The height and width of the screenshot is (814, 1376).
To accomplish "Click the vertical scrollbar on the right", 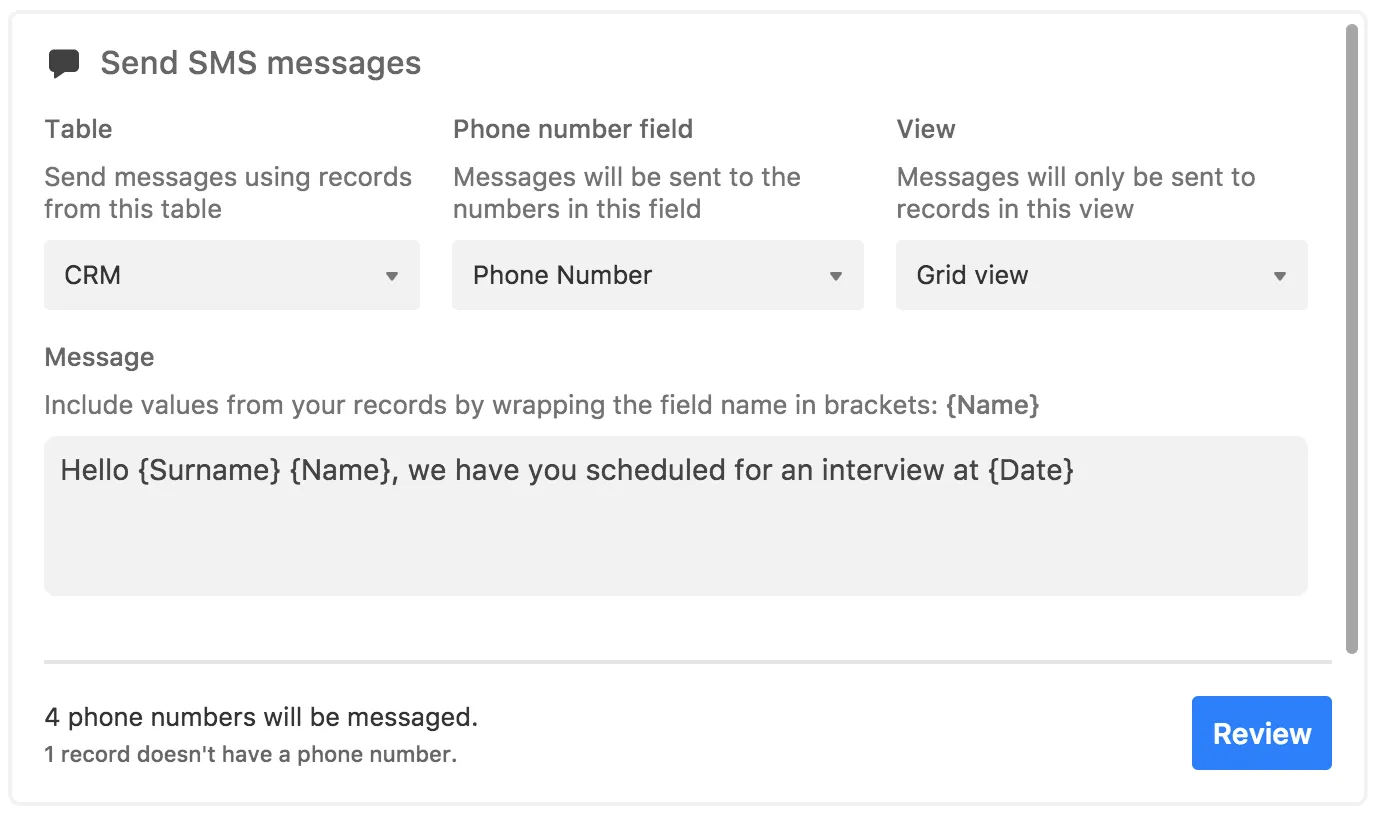I will [x=1352, y=340].
